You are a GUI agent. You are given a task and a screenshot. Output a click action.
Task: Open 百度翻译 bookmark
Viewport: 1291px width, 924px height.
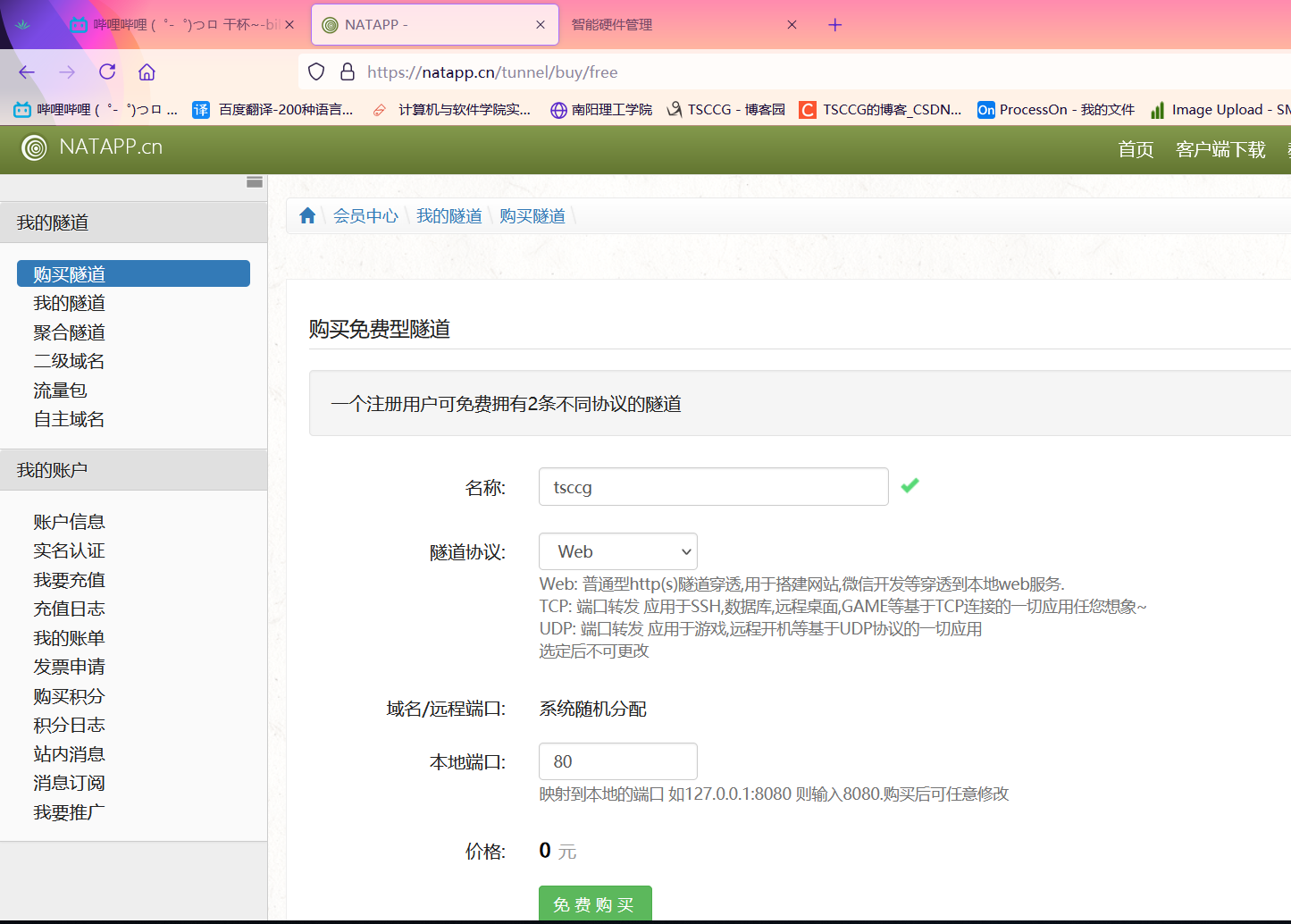pyautogui.click(x=273, y=110)
